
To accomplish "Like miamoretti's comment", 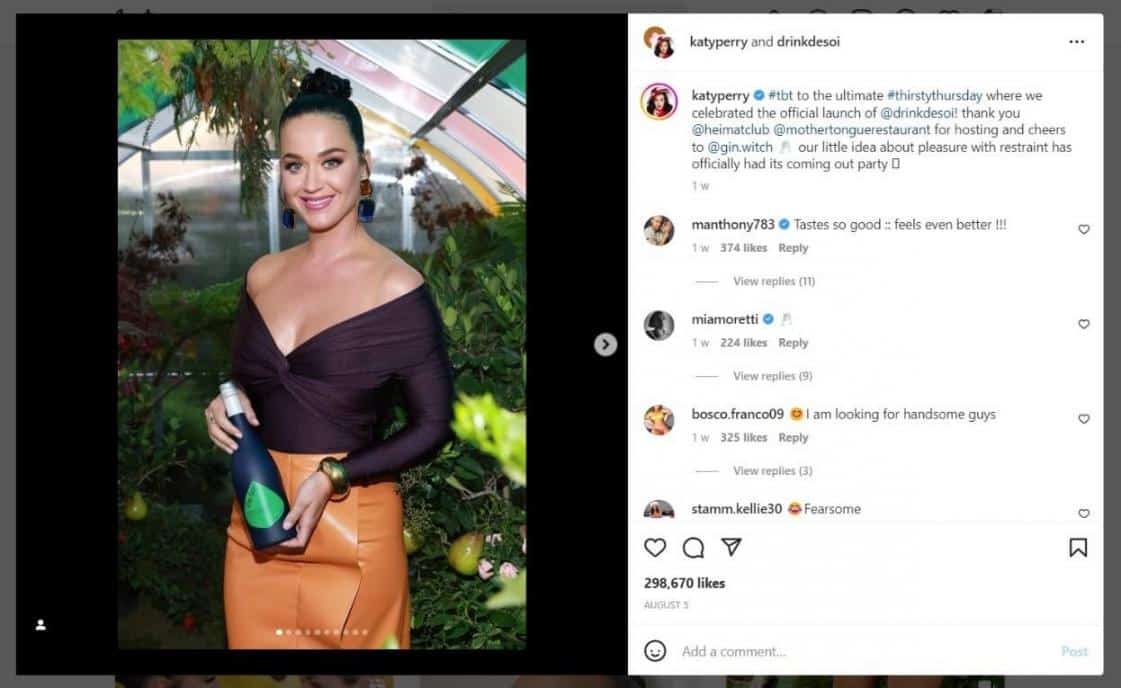I will click(x=1084, y=324).
